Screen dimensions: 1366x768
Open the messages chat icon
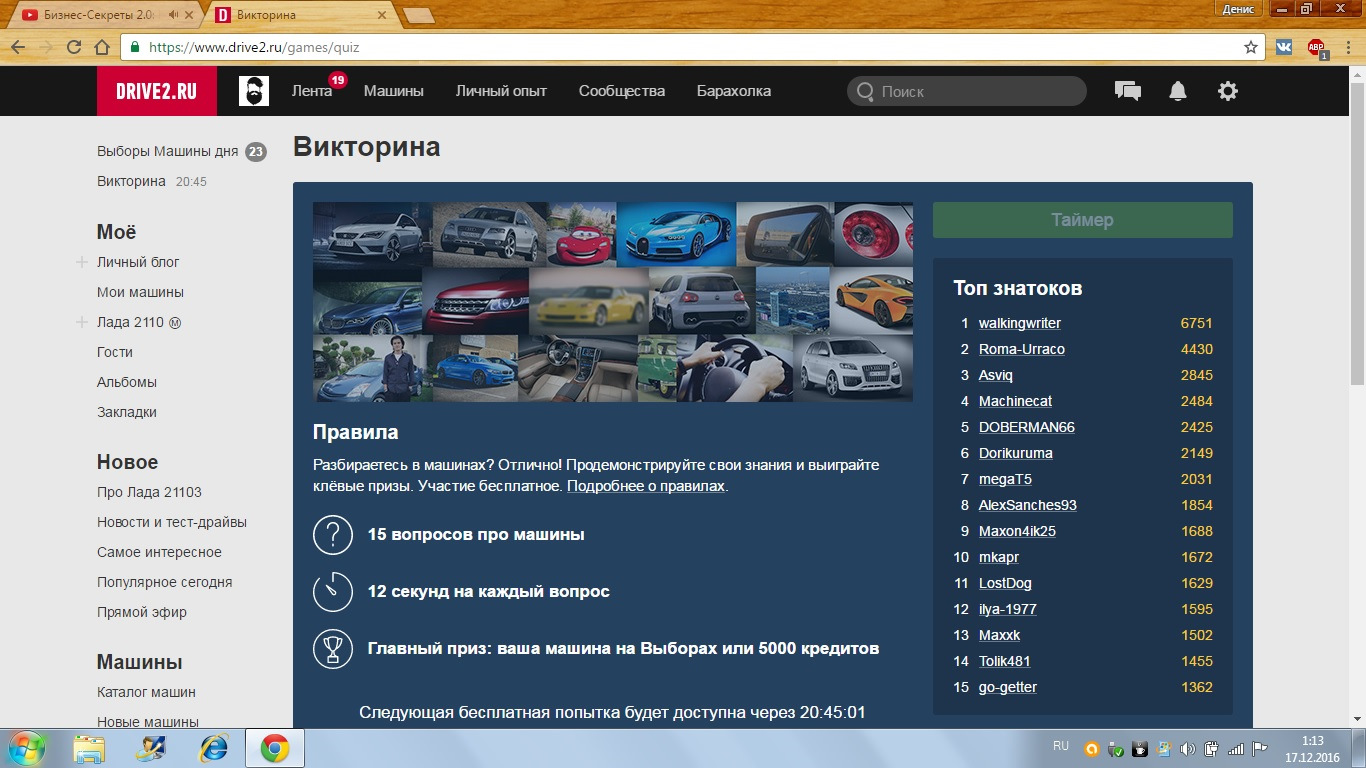pos(1127,90)
